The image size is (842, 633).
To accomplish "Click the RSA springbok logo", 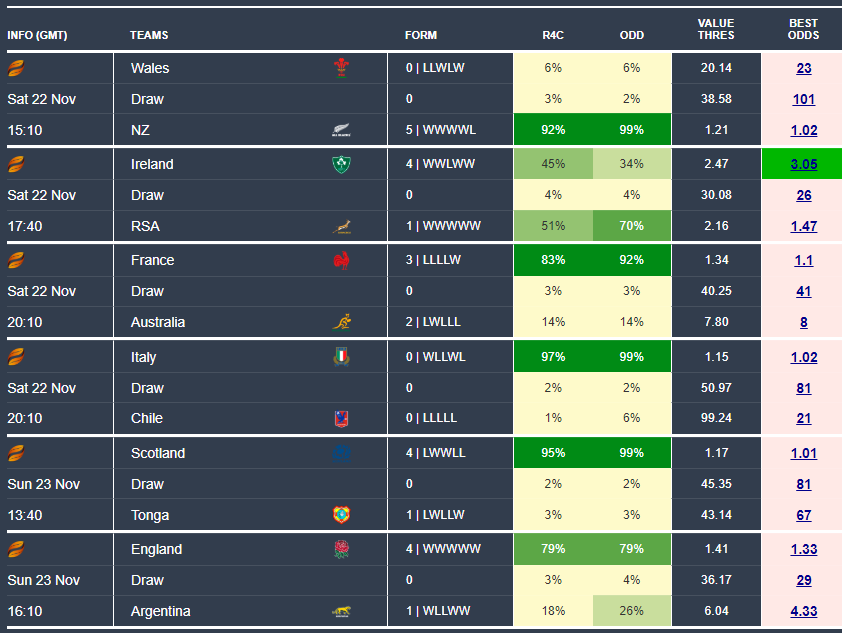I will [x=342, y=227].
